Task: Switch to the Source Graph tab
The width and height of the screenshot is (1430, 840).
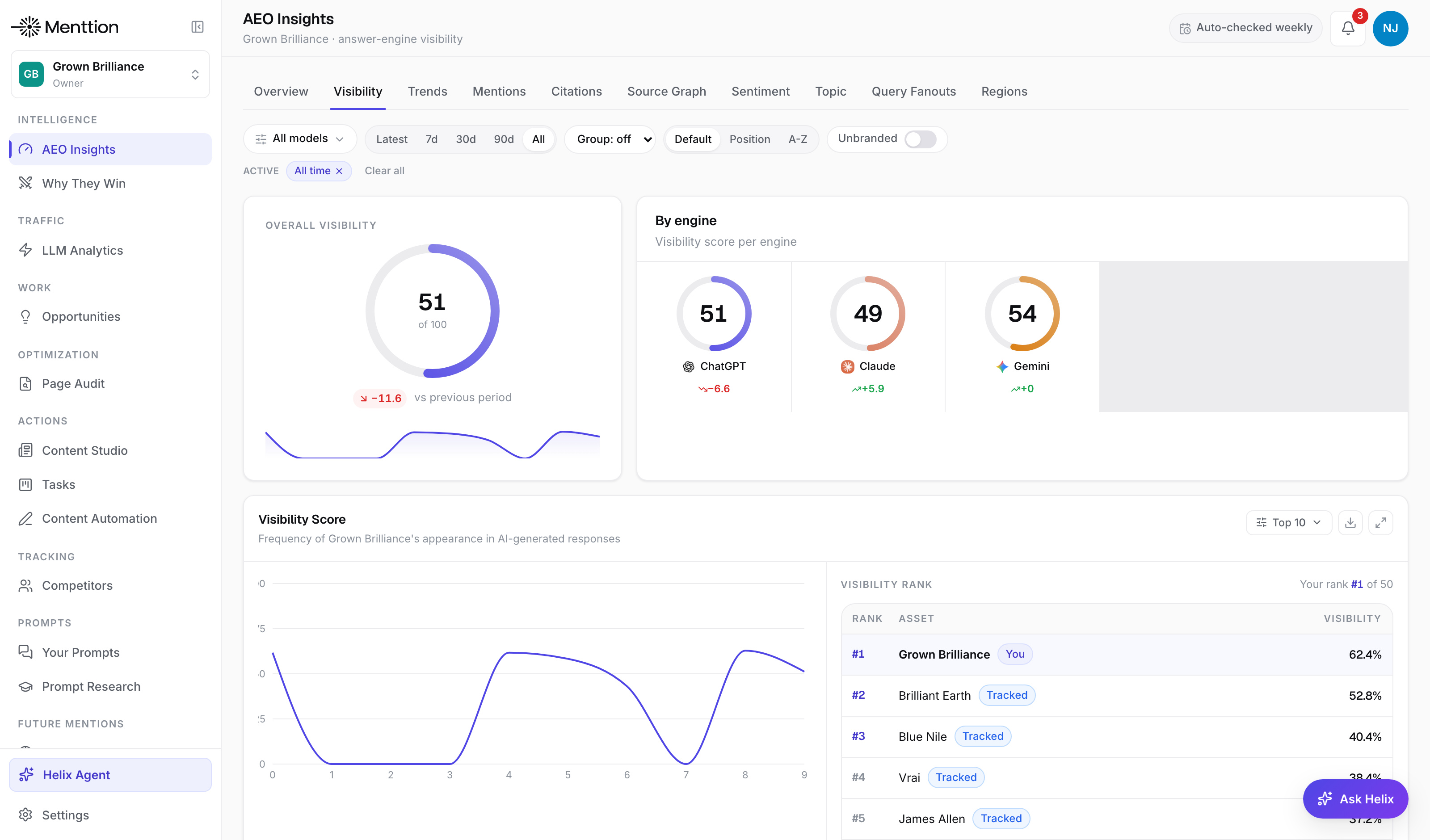Action: 666,92
